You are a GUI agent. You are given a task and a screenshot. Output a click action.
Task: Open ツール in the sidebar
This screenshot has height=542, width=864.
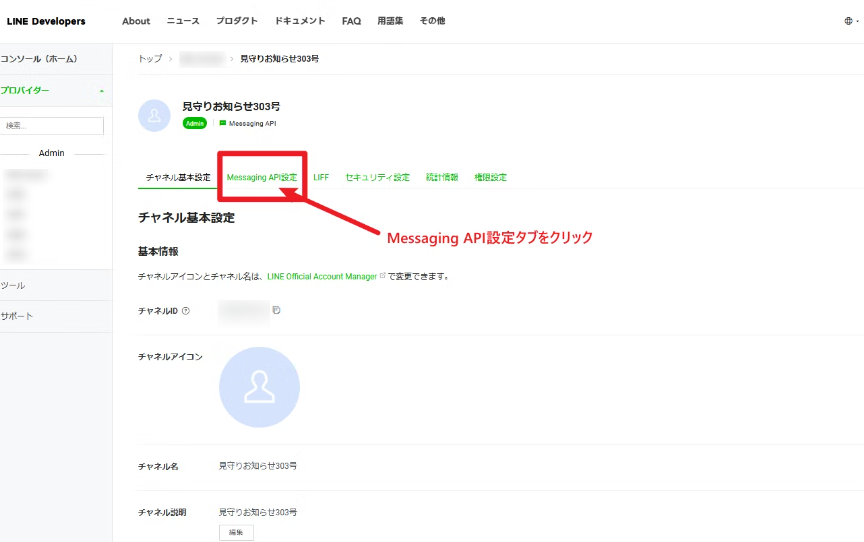coord(13,285)
